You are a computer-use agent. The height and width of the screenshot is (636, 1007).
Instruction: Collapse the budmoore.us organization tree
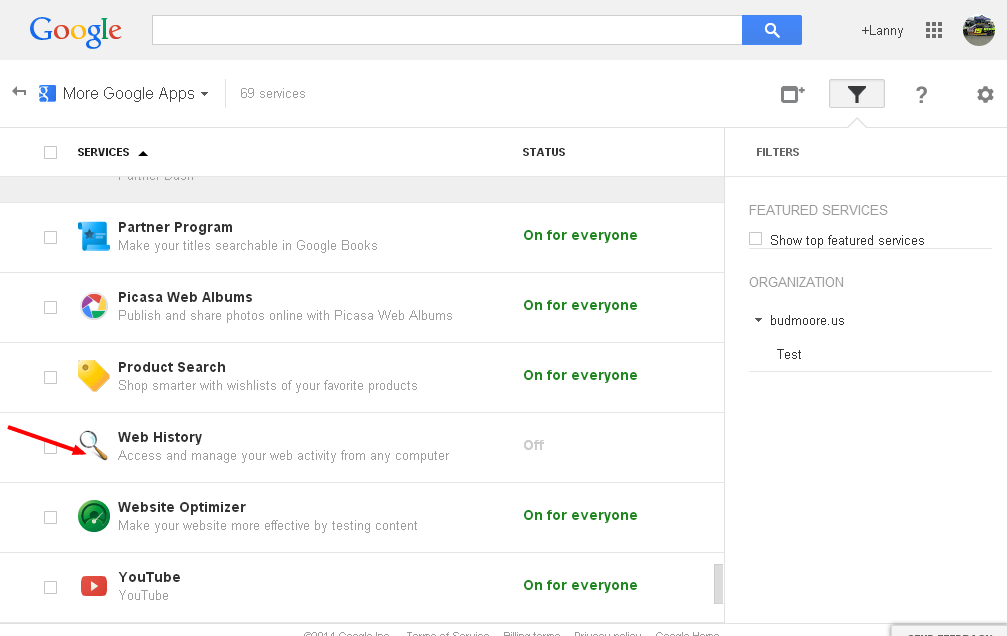758,321
